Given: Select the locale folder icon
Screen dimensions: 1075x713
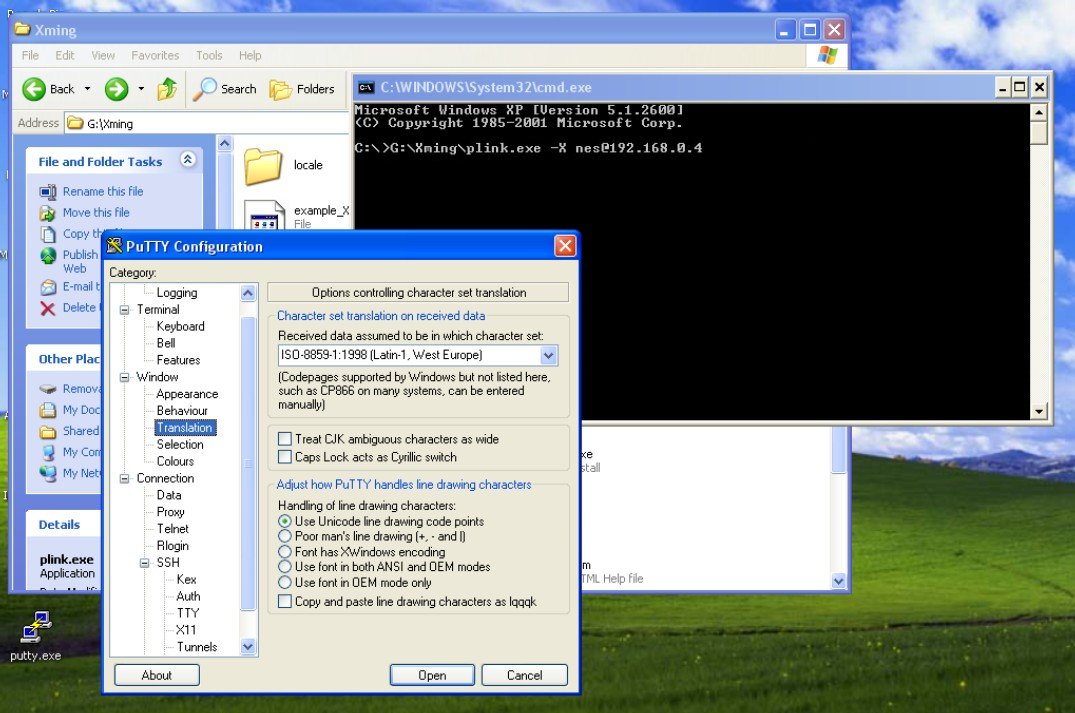Looking at the screenshot, I should (263, 167).
